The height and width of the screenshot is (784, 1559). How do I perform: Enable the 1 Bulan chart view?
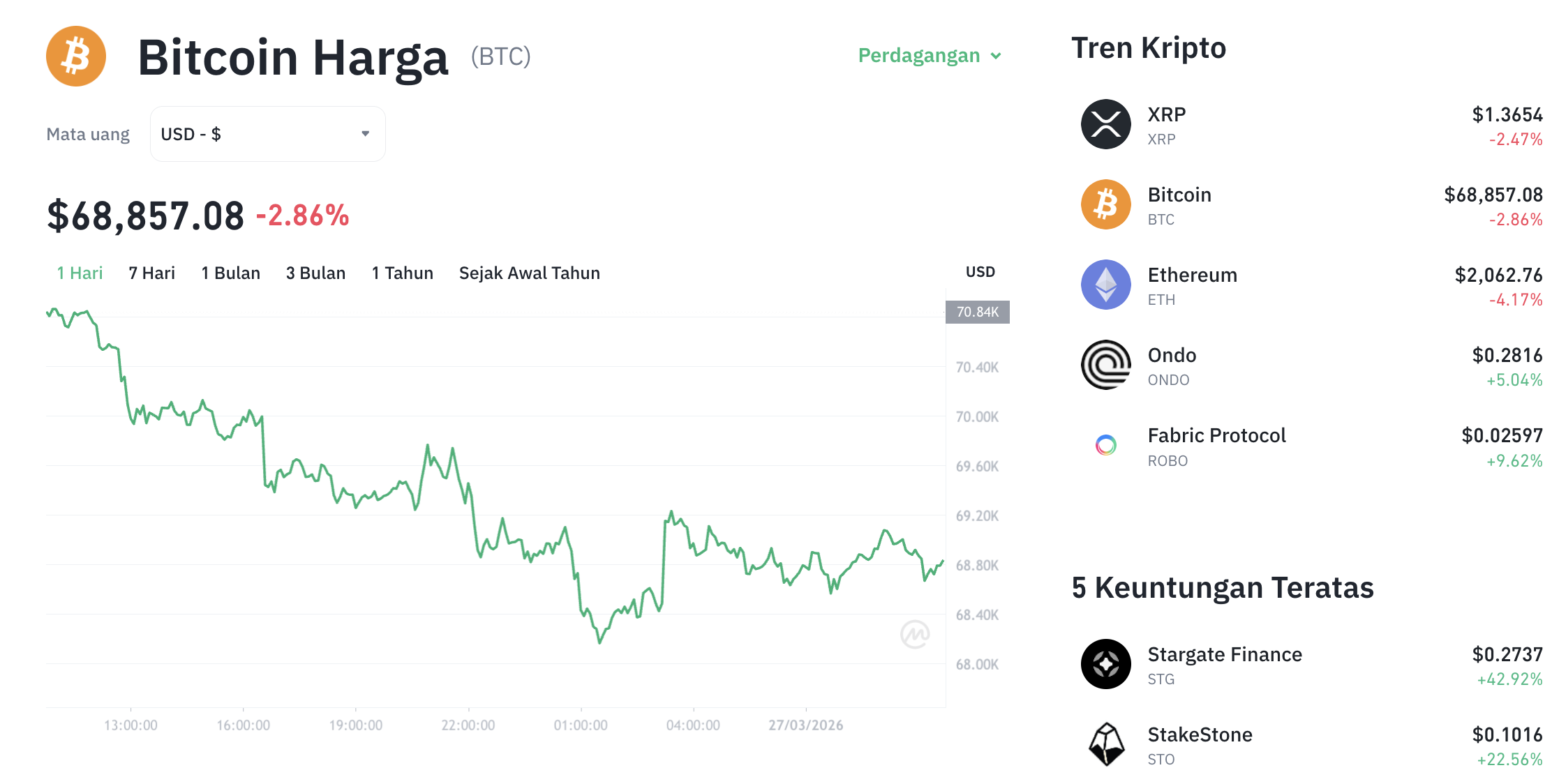[x=230, y=273]
